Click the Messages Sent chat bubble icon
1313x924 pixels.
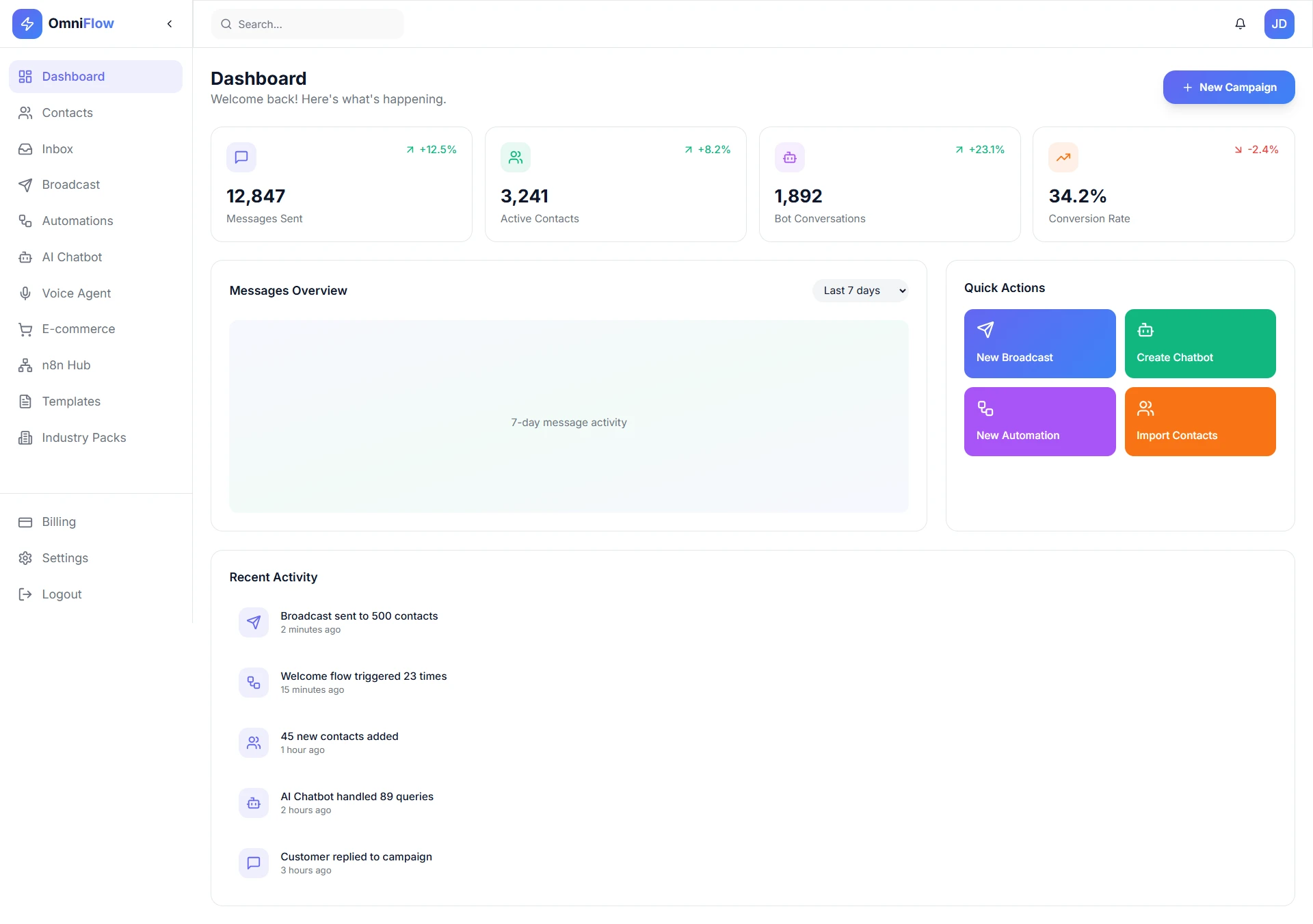pyautogui.click(x=241, y=157)
